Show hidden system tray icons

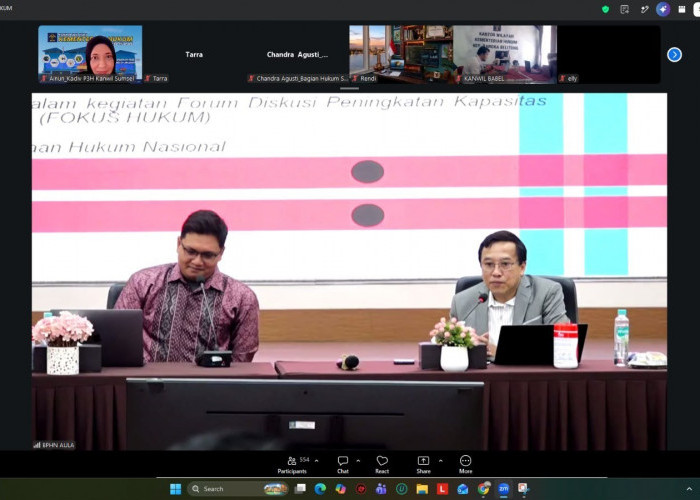click(x=689, y=489)
